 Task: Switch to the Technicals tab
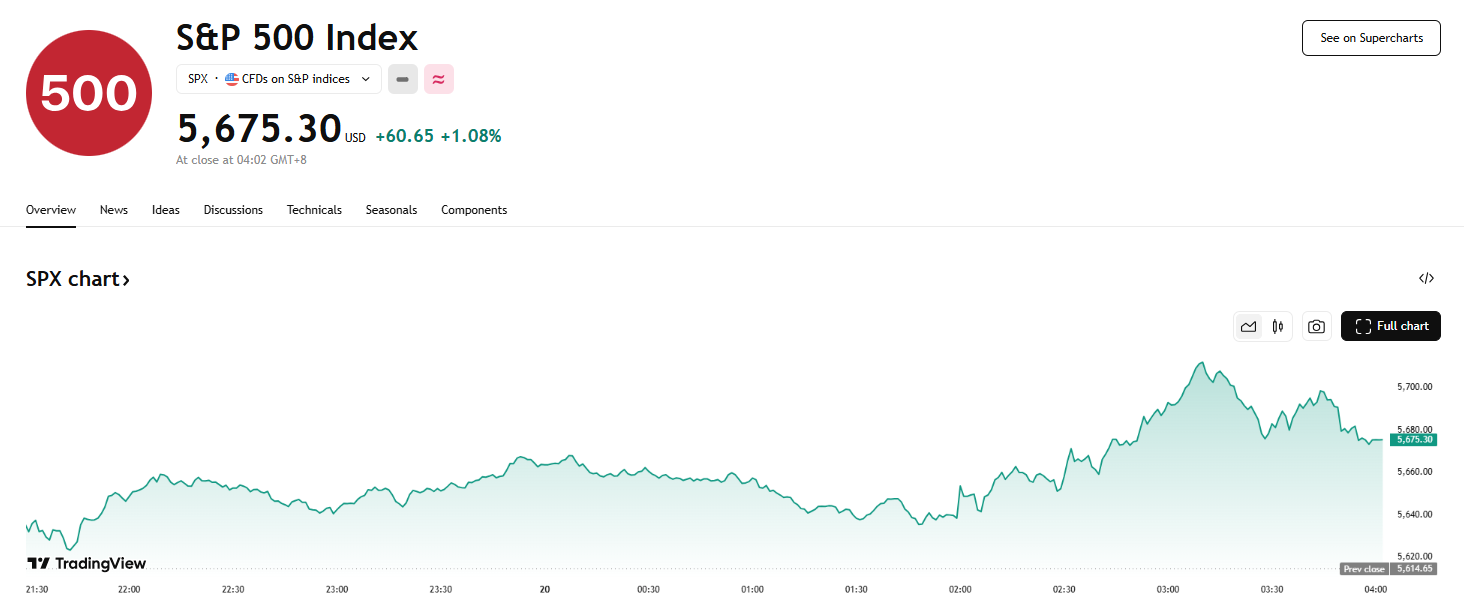(314, 210)
